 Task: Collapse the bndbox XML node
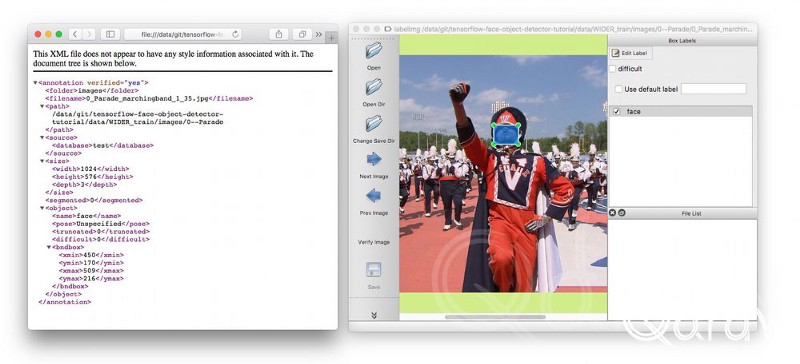tap(49, 247)
